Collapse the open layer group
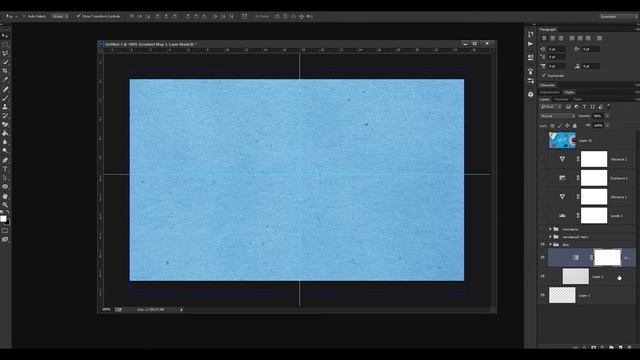 pyautogui.click(x=550, y=244)
